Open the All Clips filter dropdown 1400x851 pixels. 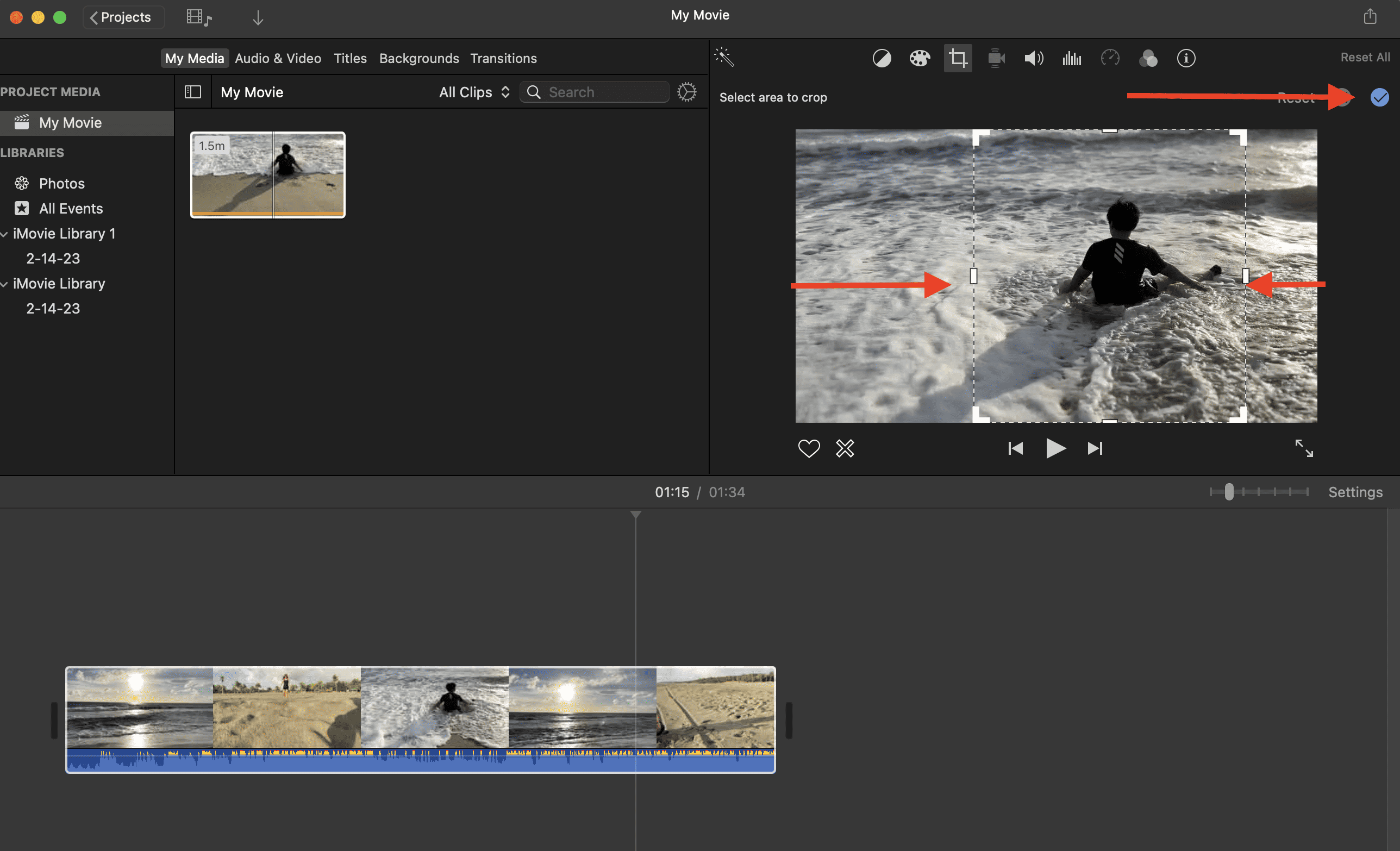pyautogui.click(x=474, y=92)
